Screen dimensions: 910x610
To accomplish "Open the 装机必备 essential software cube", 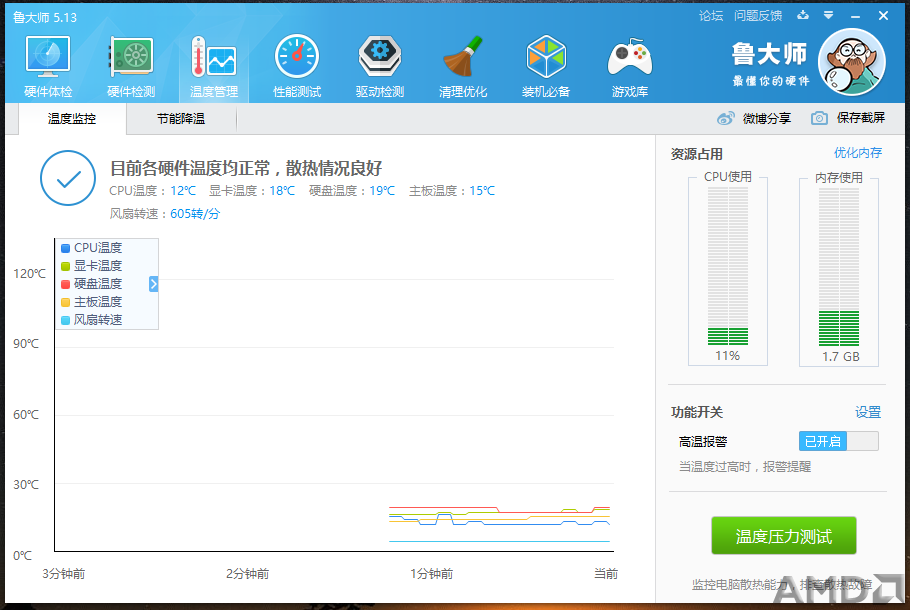I will point(546,66).
